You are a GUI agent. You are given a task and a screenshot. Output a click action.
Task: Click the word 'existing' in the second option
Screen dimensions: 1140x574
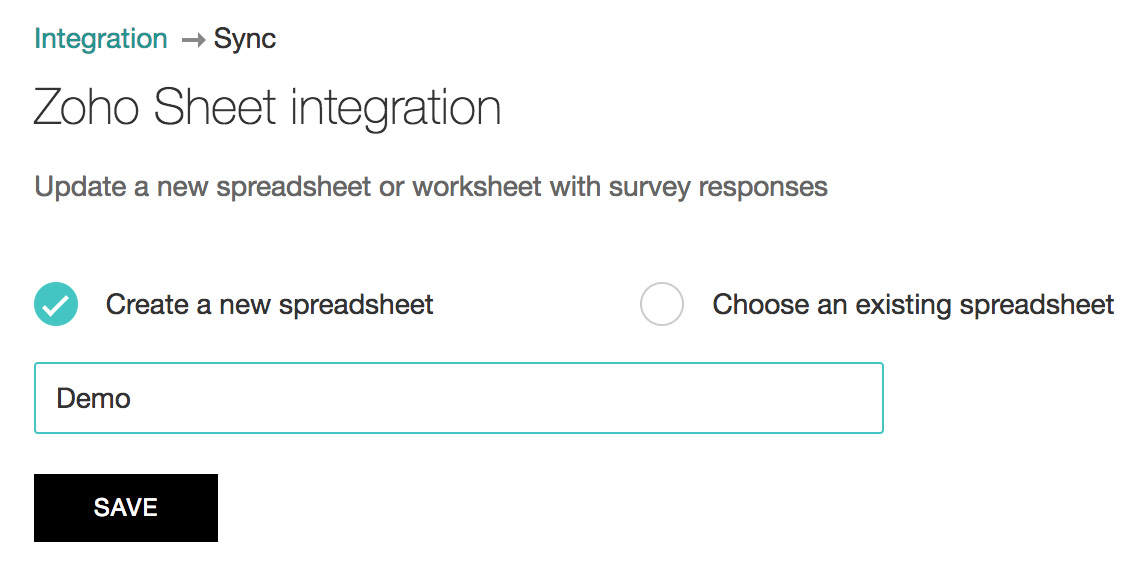click(x=903, y=304)
